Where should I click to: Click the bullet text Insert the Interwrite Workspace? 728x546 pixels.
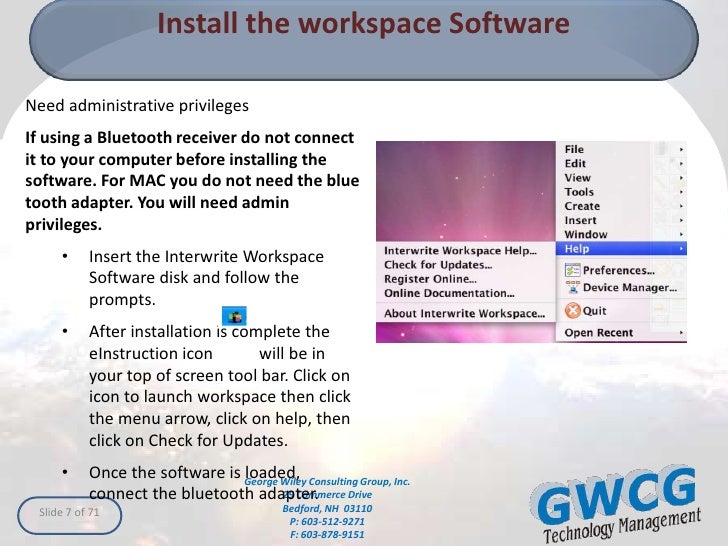coord(206,256)
